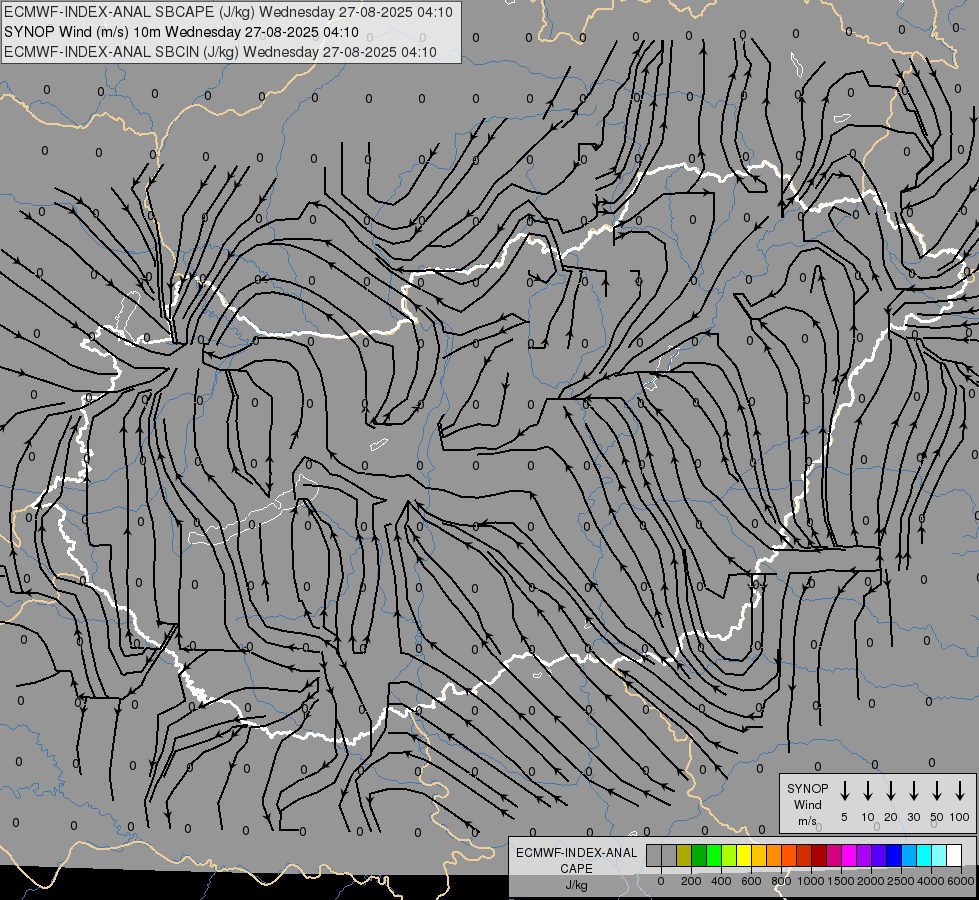979x900 pixels.
Task: Pick the red-orange swatch starting at 800
Action: (x=789, y=855)
